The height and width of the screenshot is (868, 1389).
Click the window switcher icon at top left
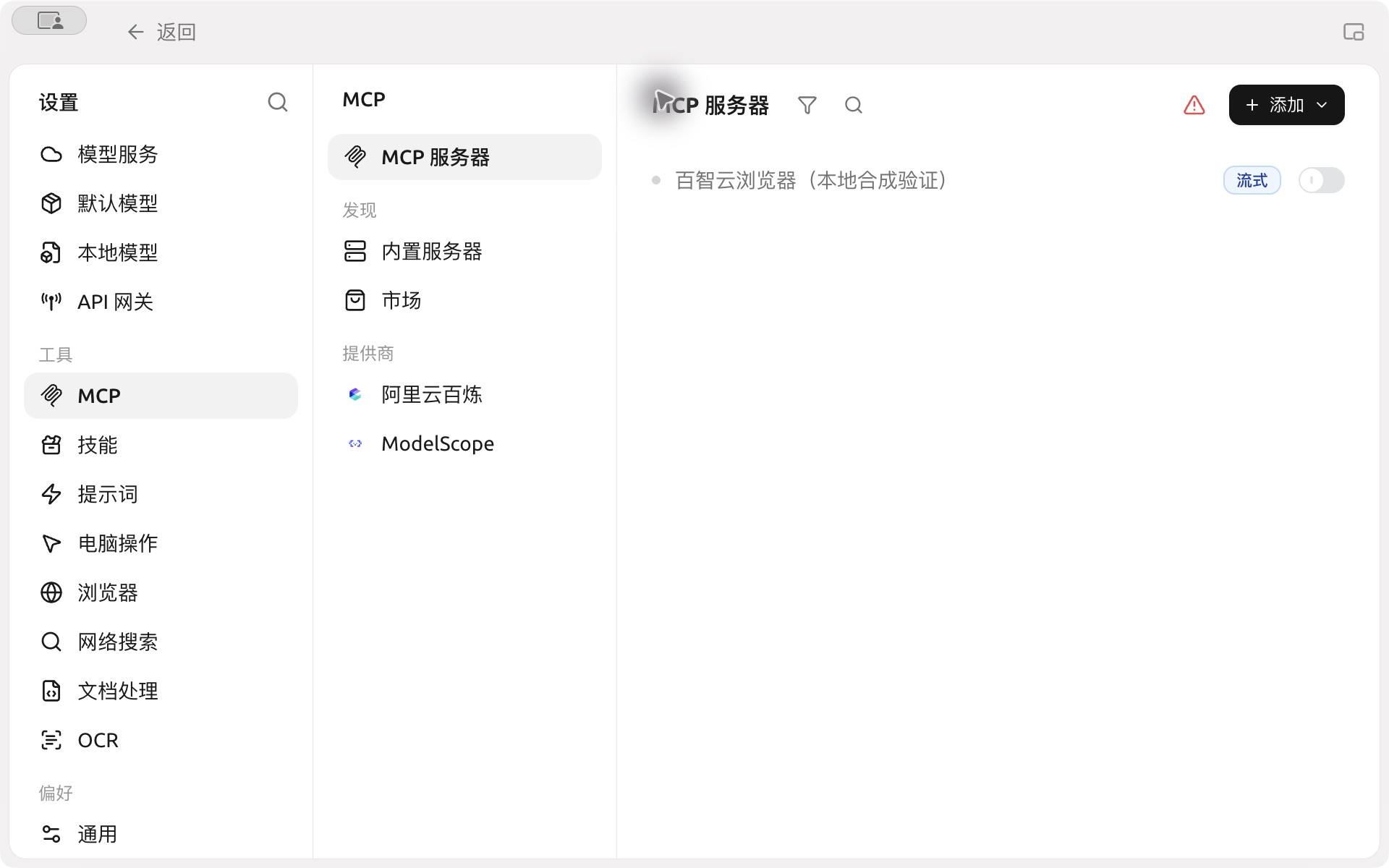[49, 20]
